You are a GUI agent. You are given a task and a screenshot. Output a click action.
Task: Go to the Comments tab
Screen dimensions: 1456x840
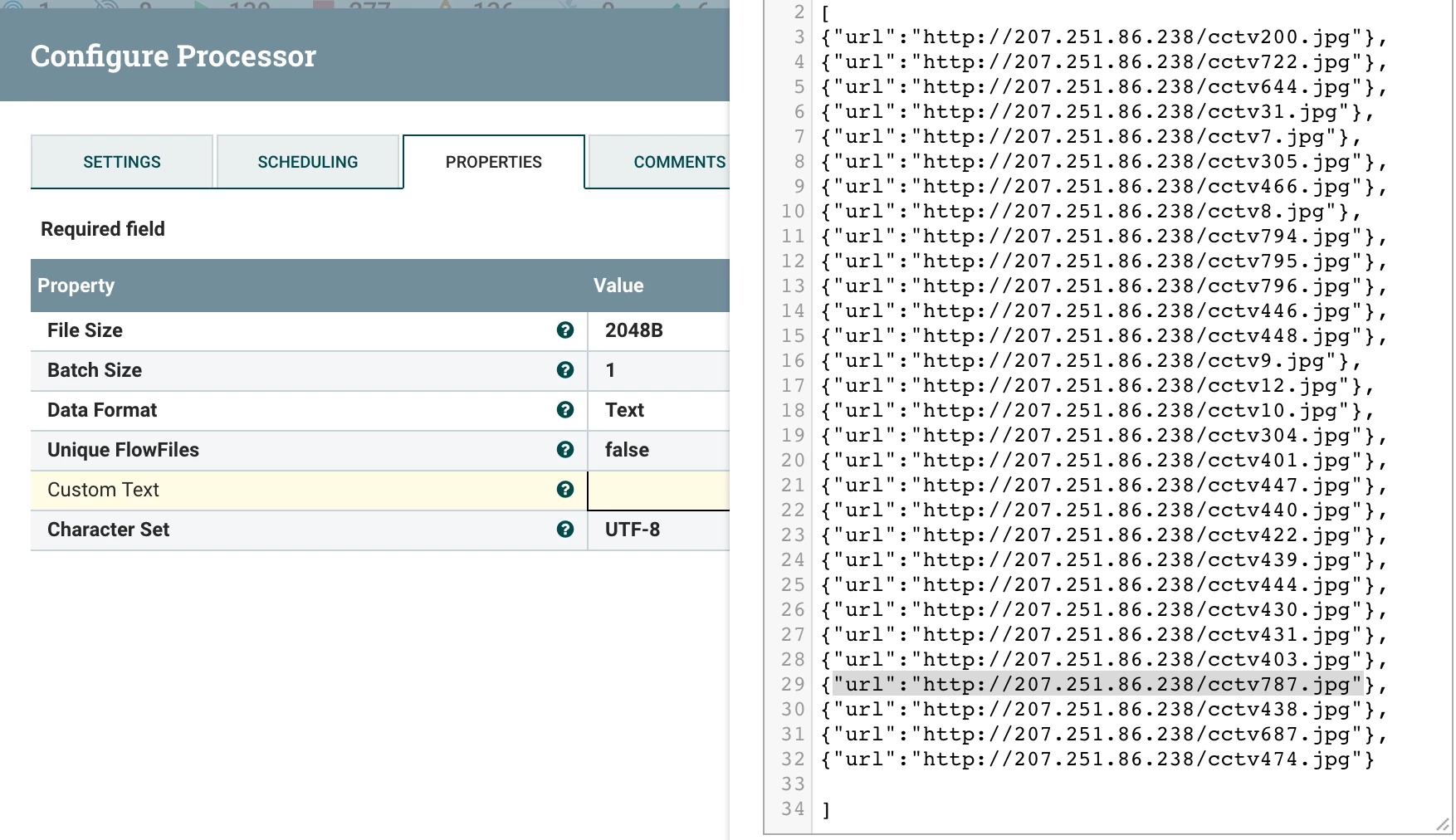(659, 162)
